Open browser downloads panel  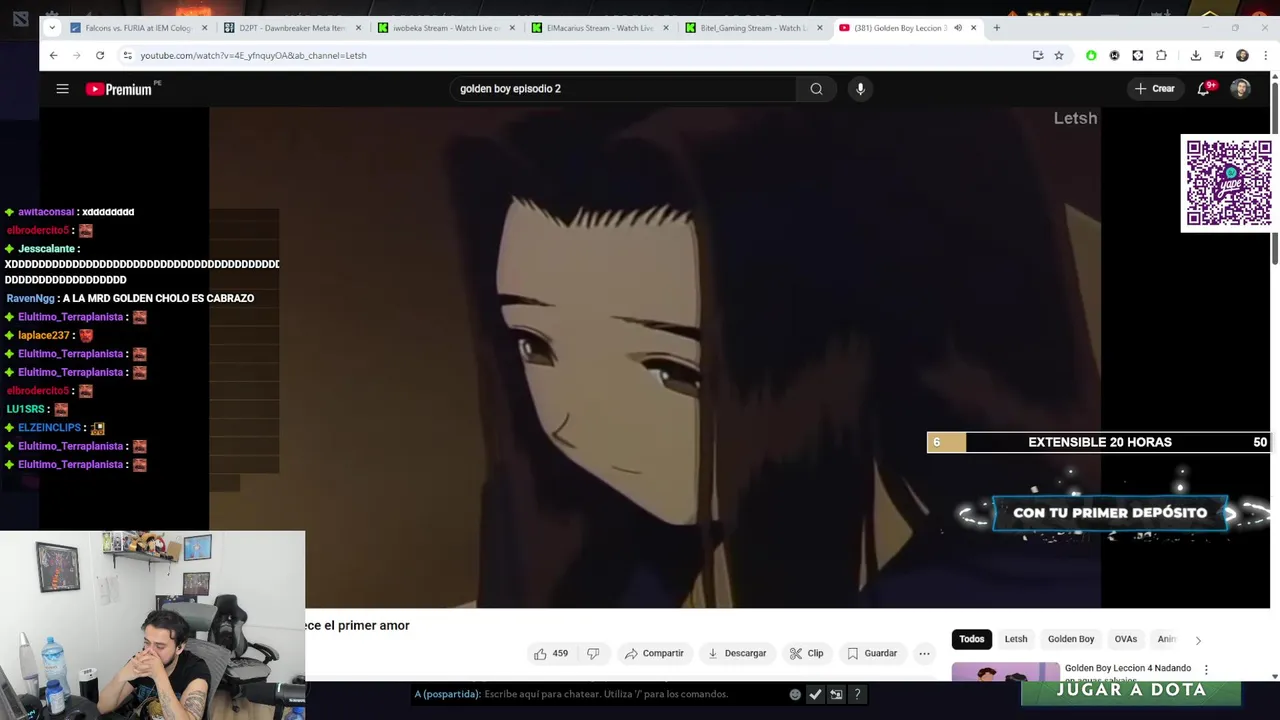(1195, 55)
